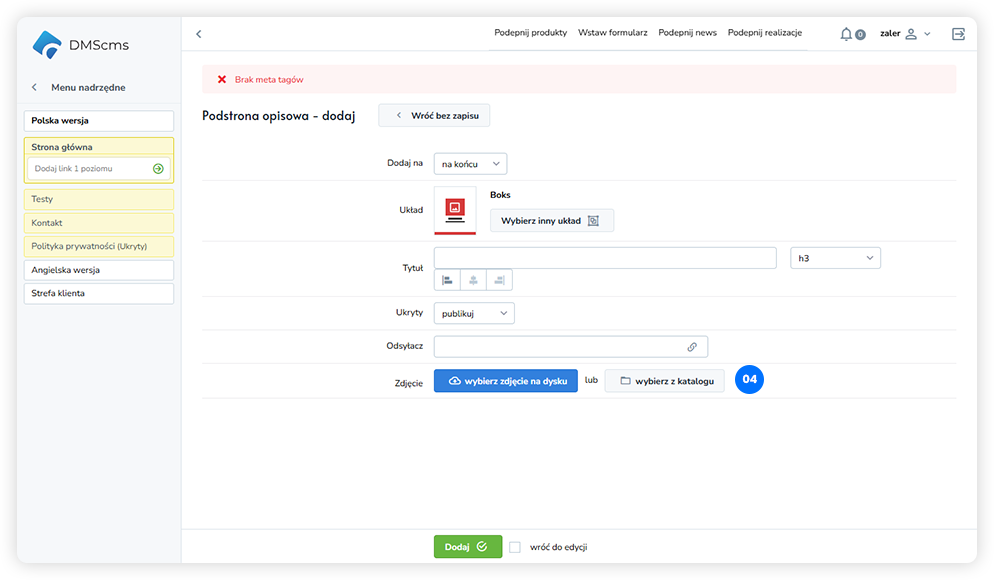Expand the Ukryty publikuj dropdown
Viewport: 994px width, 580px height.
(x=474, y=313)
